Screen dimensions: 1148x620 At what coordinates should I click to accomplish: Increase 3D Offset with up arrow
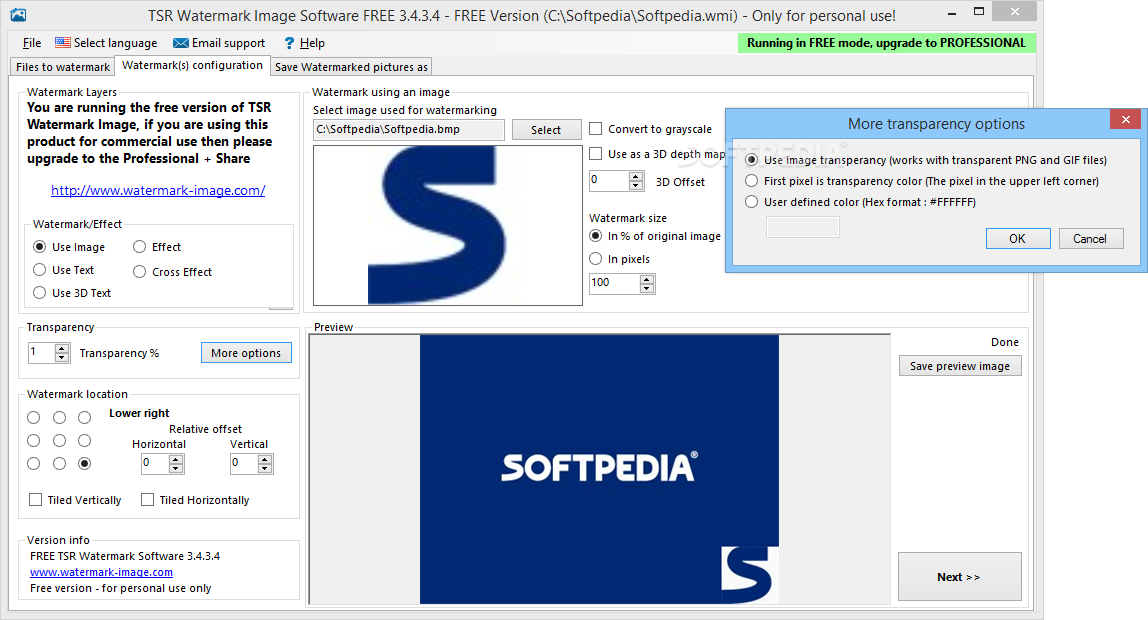click(636, 176)
